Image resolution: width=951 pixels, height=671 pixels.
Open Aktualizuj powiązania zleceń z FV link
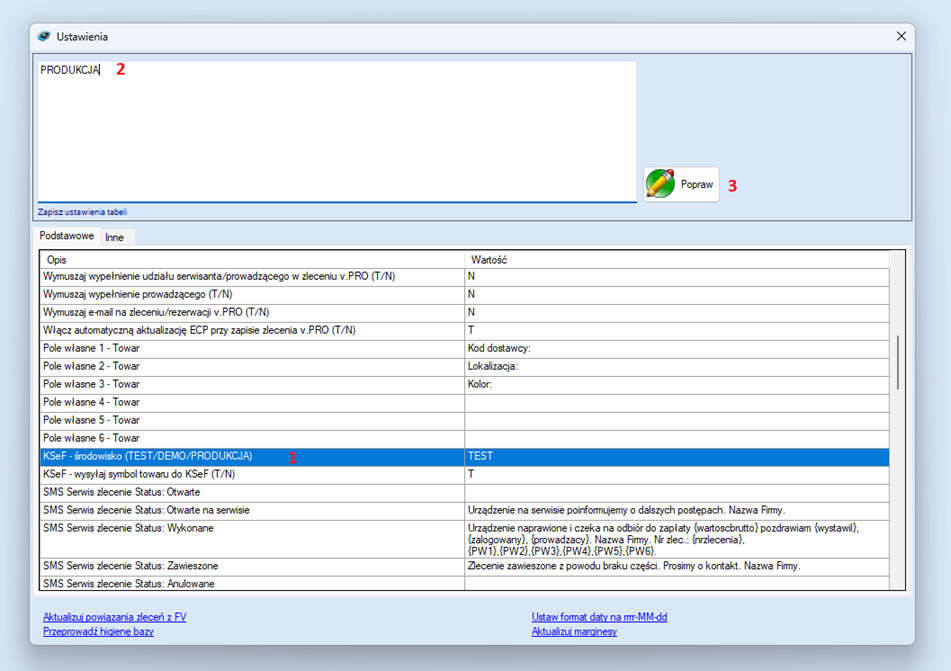click(114, 617)
